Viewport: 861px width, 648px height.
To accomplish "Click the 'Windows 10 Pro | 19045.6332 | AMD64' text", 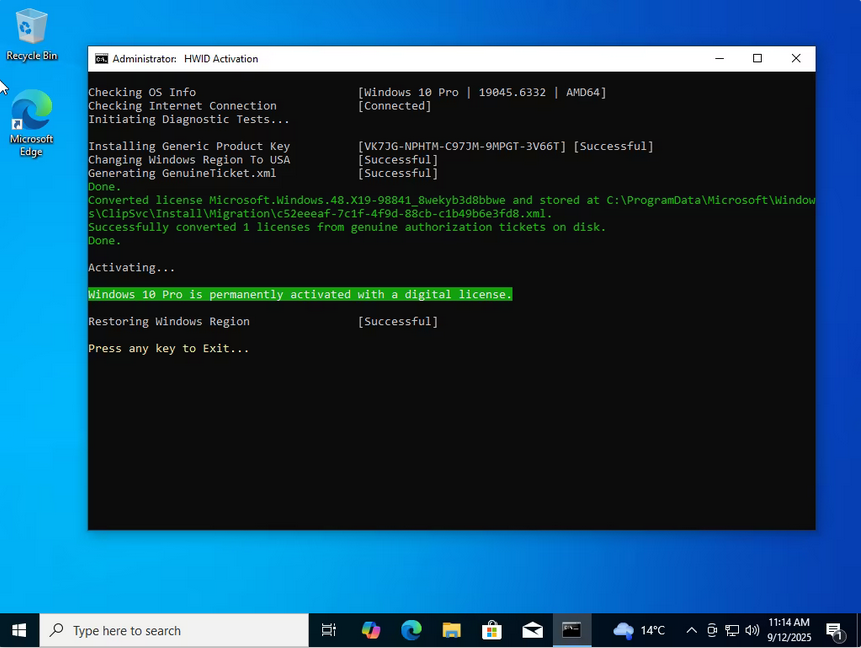I will [x=482, y=92].
